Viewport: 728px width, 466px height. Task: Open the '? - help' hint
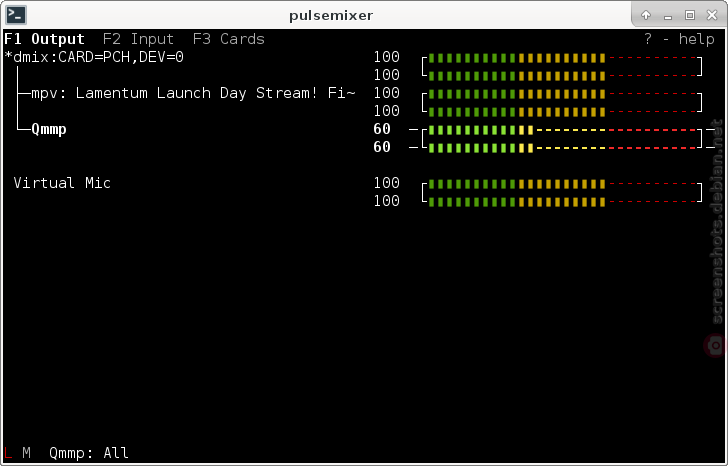click(x=679, y=39)
